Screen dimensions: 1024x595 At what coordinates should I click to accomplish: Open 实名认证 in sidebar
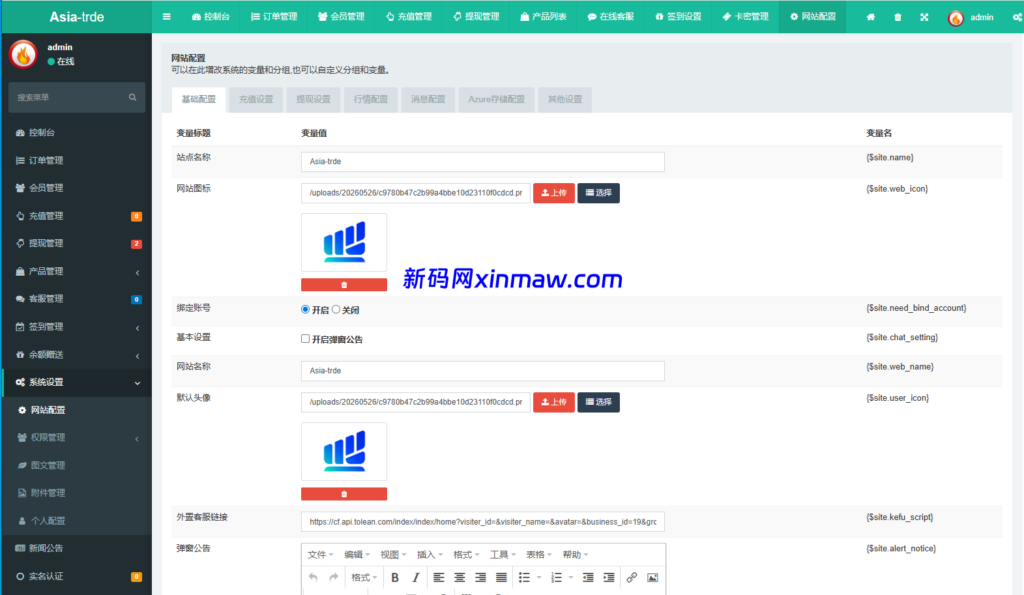(x=77, y=576)
